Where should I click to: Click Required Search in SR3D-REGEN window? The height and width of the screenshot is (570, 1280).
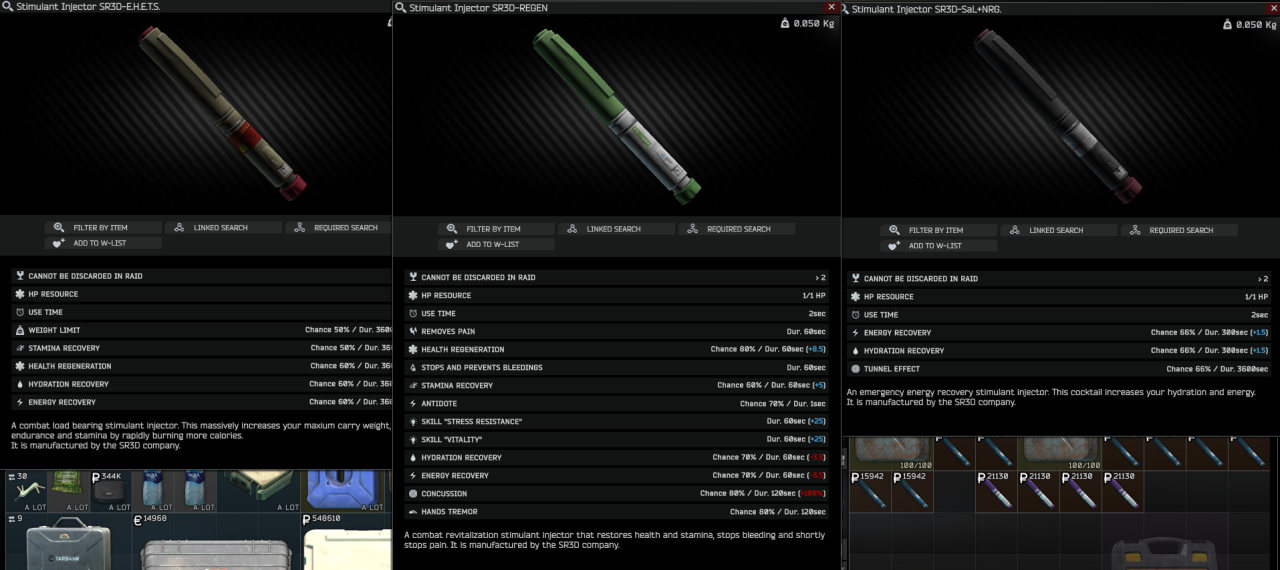tap(736, 229)
